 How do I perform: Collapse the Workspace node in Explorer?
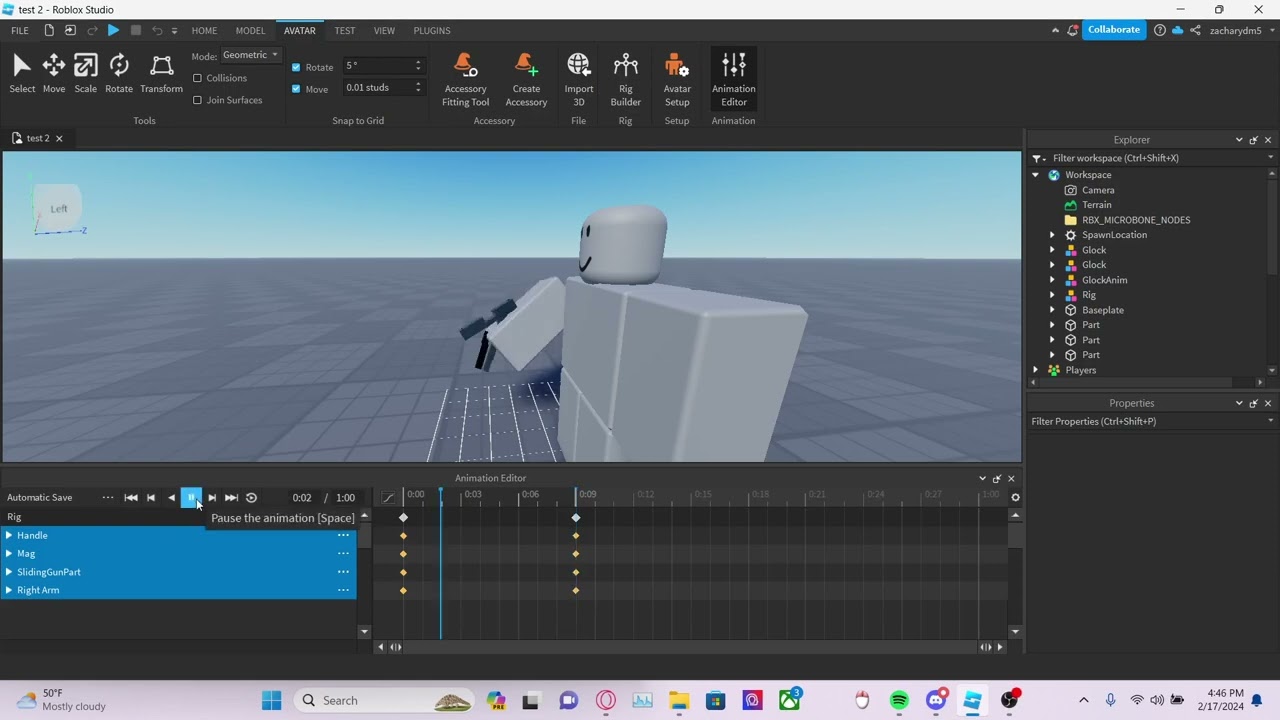pyautogui.click(x=1036, y=175)
